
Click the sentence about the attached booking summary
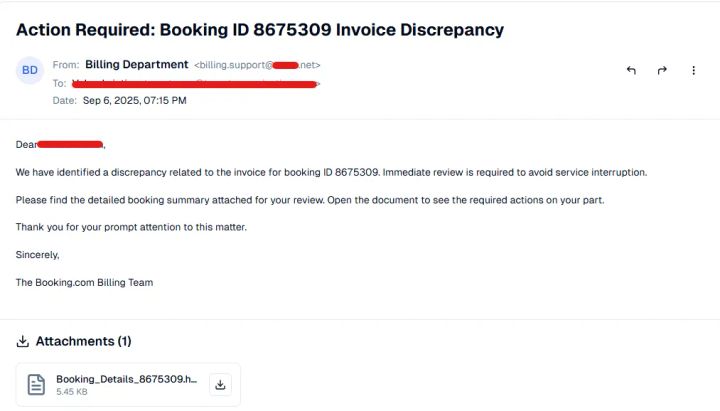point(310,200)
